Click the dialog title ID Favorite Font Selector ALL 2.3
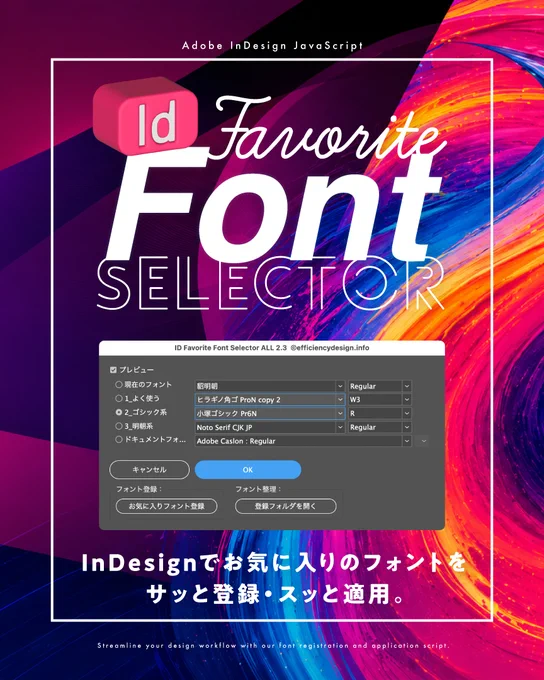 [230, 348]
